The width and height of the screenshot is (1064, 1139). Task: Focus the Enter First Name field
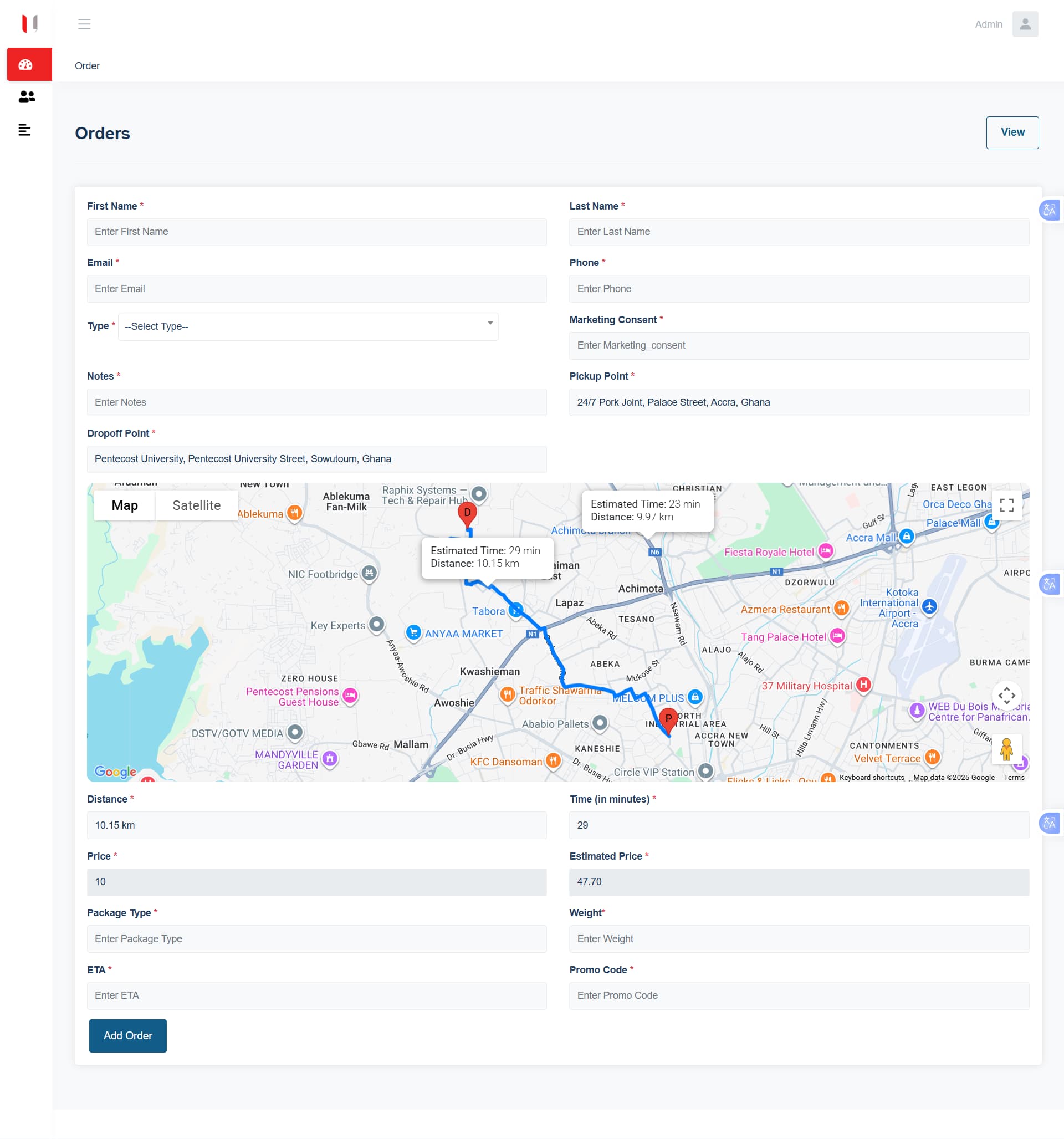click(316, 232)
